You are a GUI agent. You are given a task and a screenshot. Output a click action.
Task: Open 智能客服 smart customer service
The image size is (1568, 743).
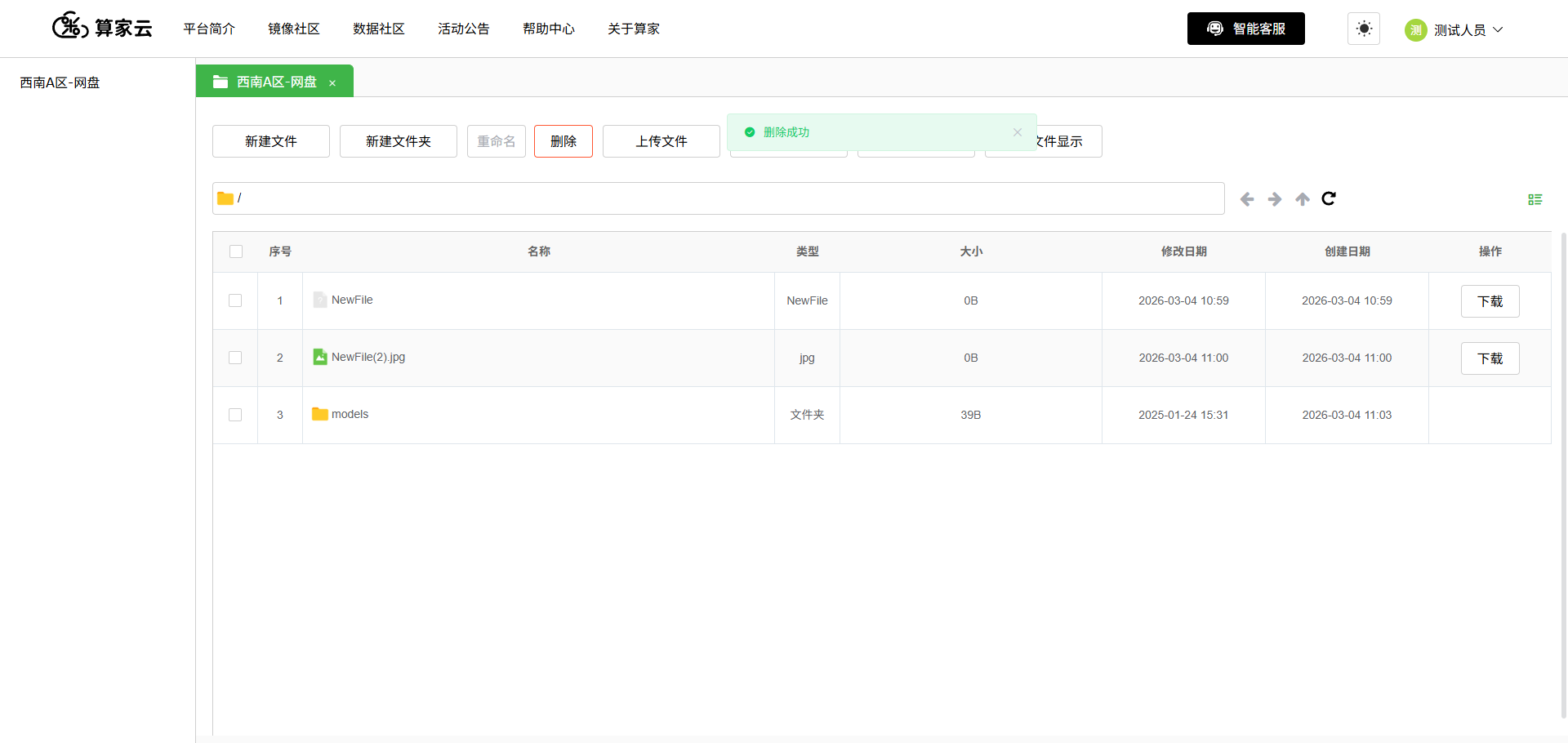point(1246,29)
